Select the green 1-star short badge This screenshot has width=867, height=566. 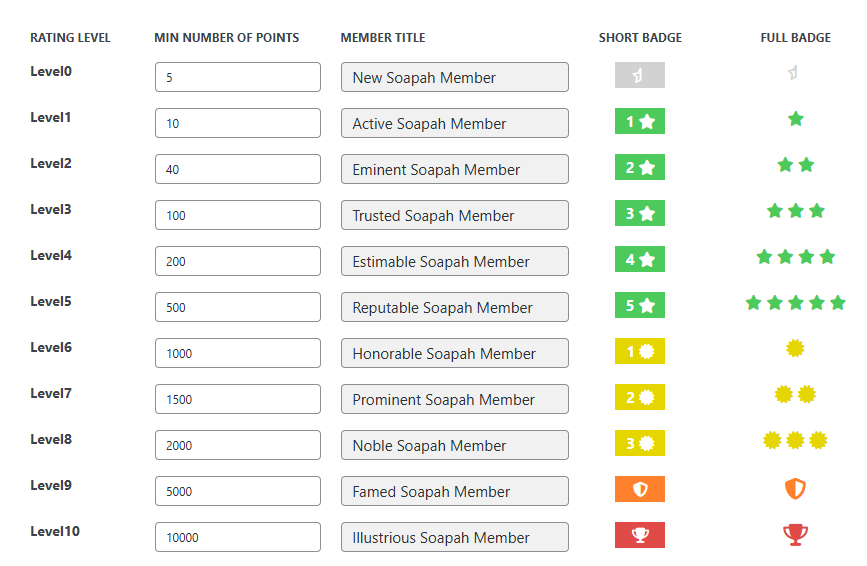(x=640, y=121)
